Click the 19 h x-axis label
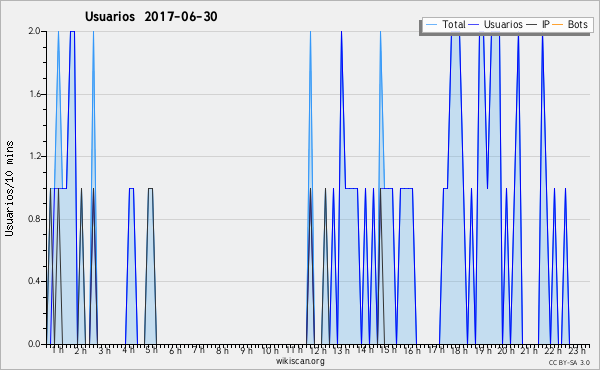Screen dimensions: 600x370 [x=483, y=350]
